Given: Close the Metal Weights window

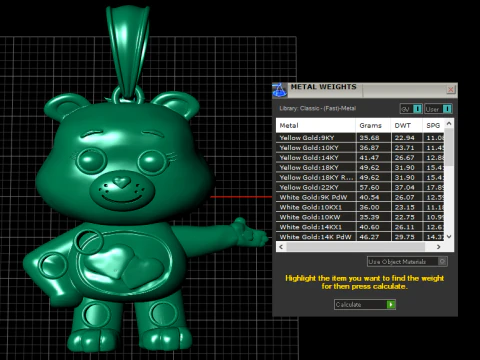Looking at the screenshot, I should click(x=451, y=89).
